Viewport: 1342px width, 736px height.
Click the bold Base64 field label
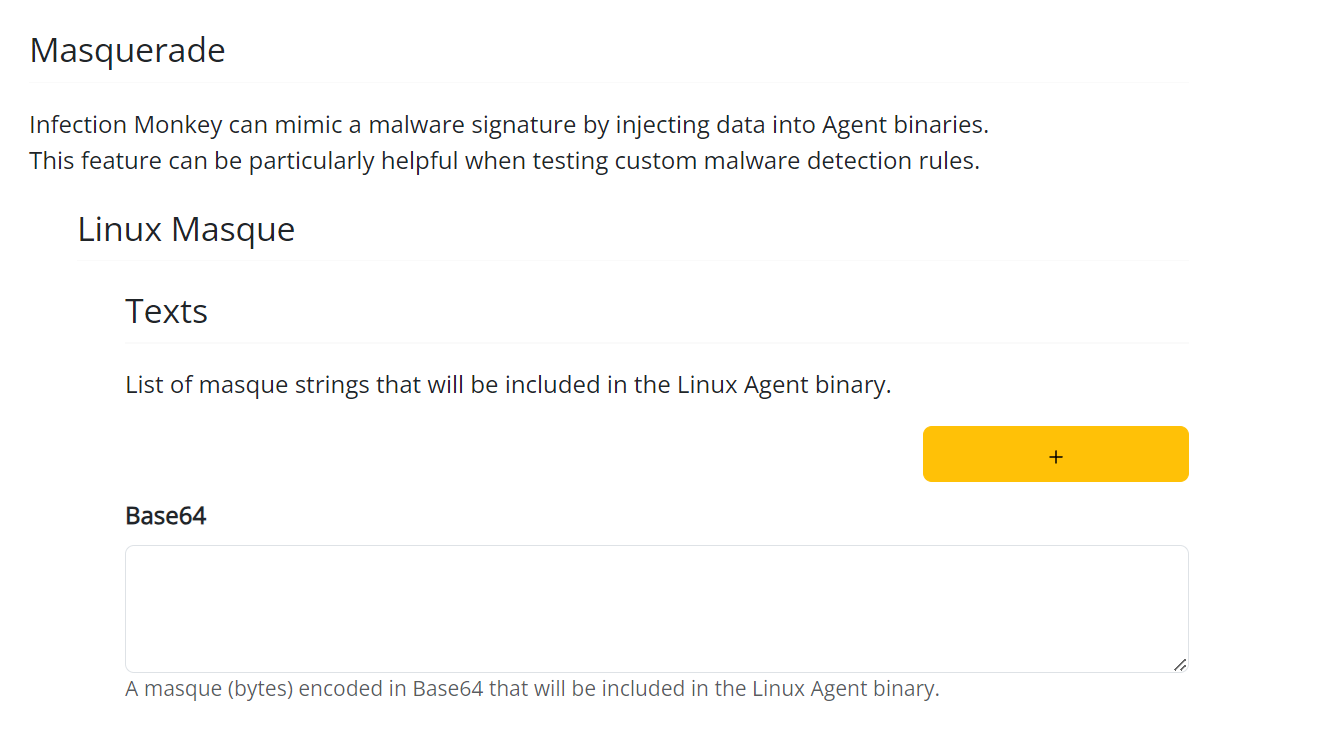(x=165, y=516)
